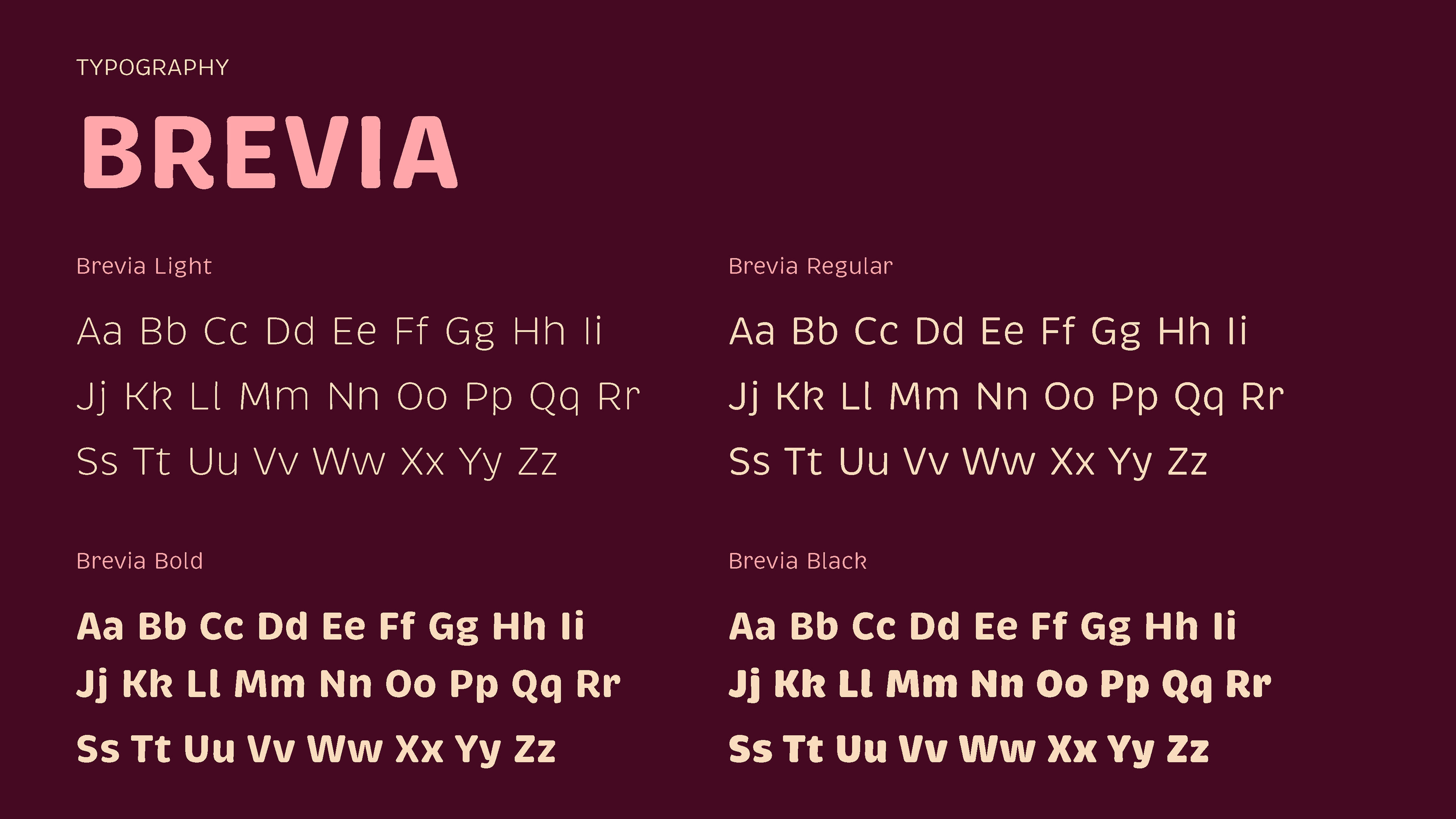
Task: Click the Bold weight 'Aa' specimen
Action: click(100, 626)
